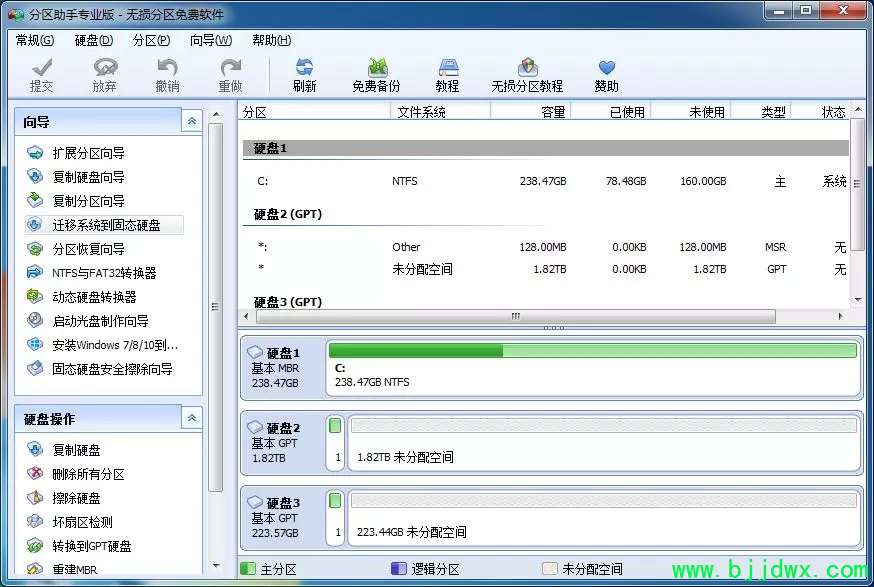The height and width of the screenshot is (587, 874).
Task: Run 坏扇区检测 disk operation
Action: pos(70,522)
